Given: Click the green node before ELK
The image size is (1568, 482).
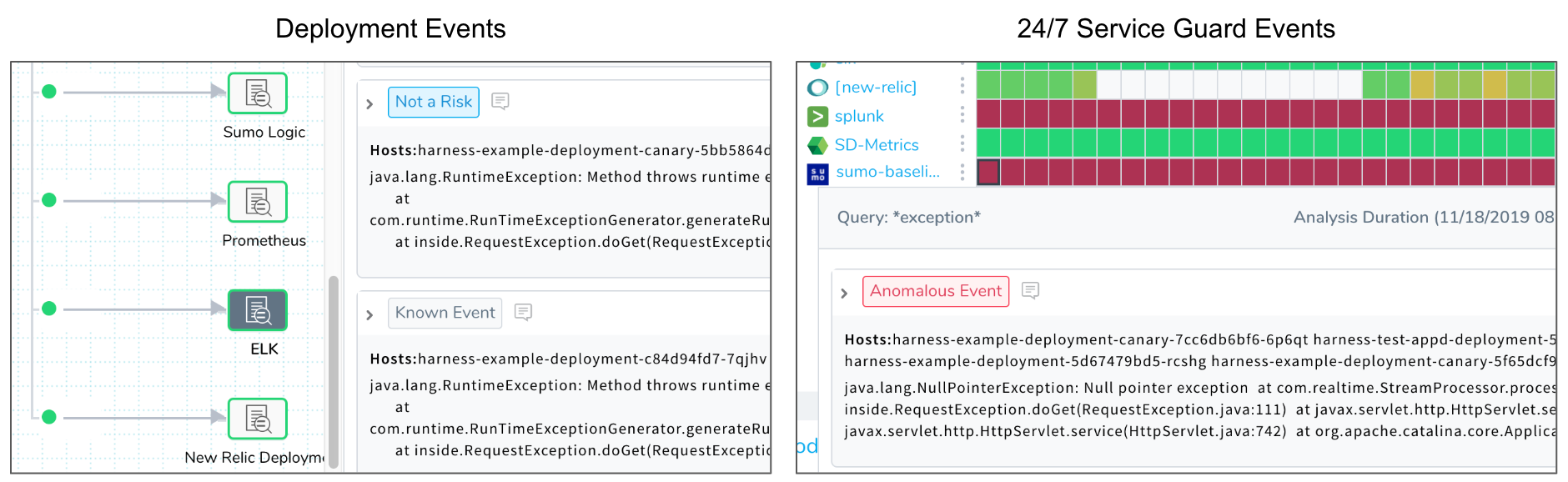Looking at the screenshot, I should [x=49, y=309].
